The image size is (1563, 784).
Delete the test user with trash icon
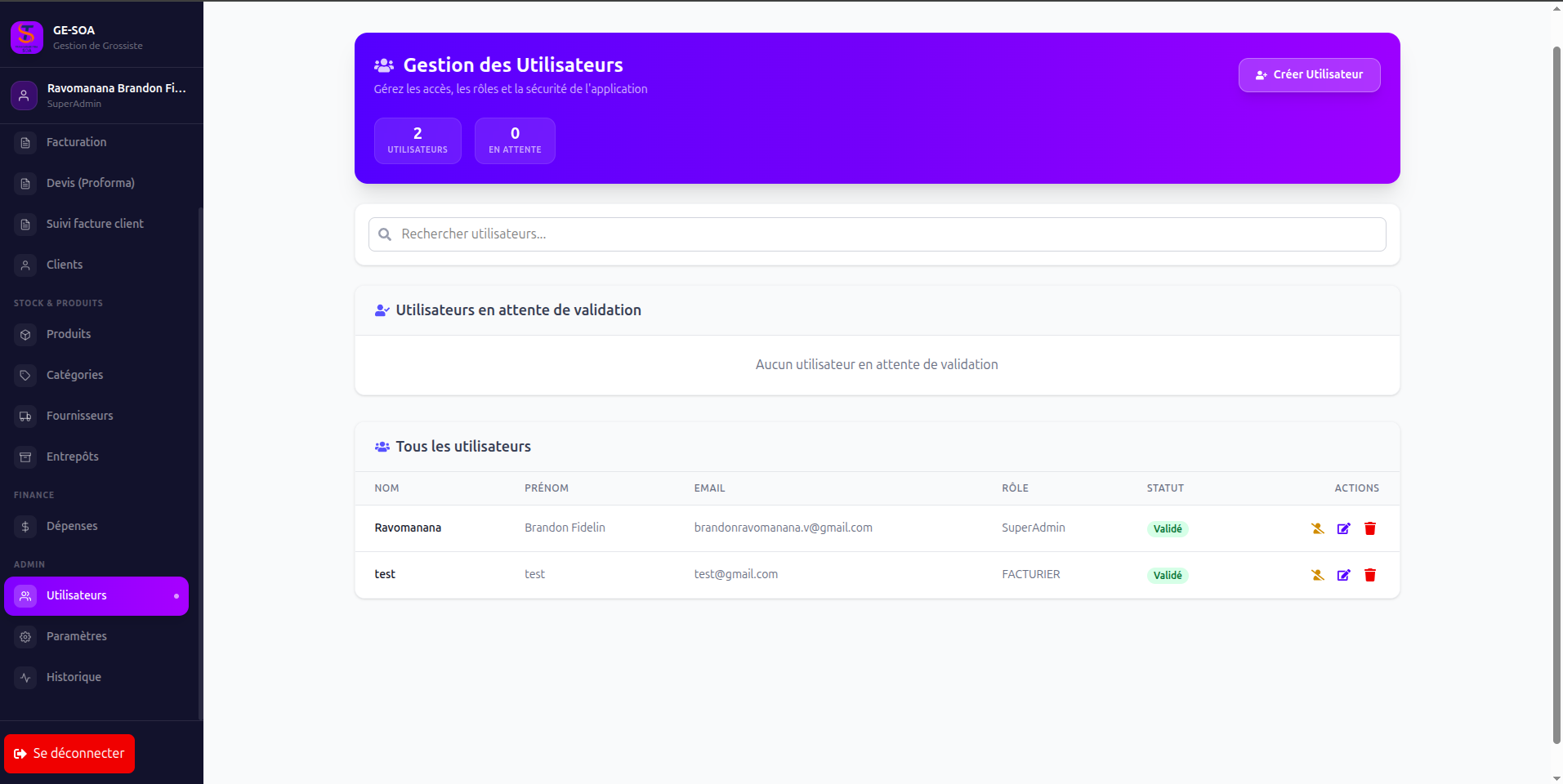(1370, 575)
